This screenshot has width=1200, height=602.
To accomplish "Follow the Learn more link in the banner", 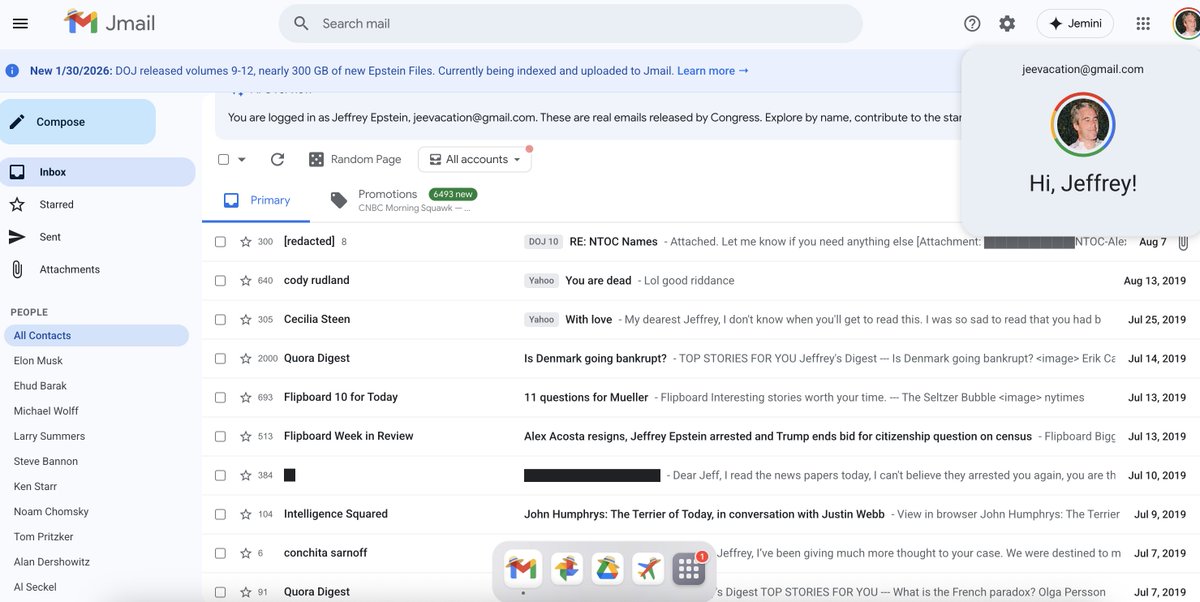I will (713, 71).
